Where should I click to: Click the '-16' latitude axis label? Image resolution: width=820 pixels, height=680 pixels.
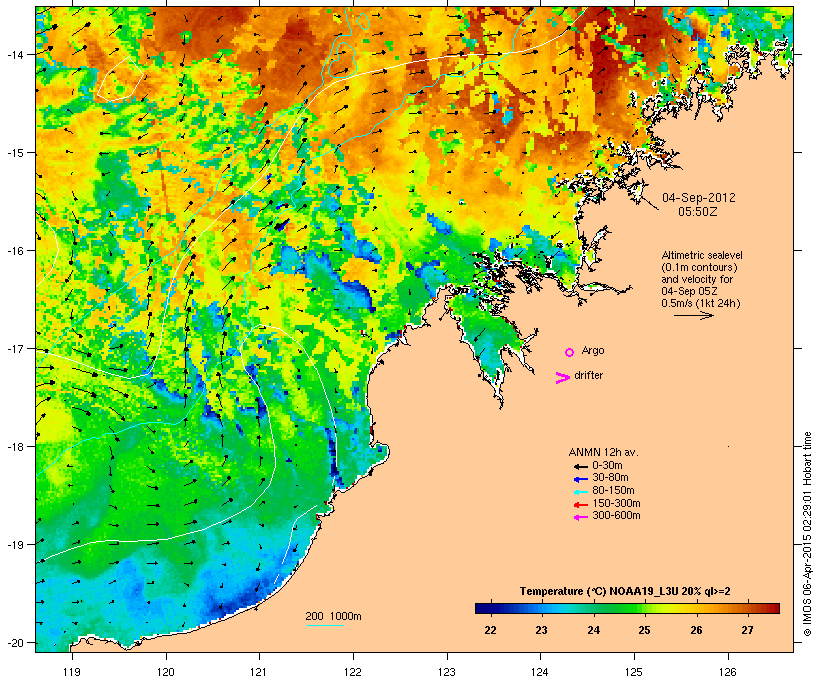click(x=14, y=251)
